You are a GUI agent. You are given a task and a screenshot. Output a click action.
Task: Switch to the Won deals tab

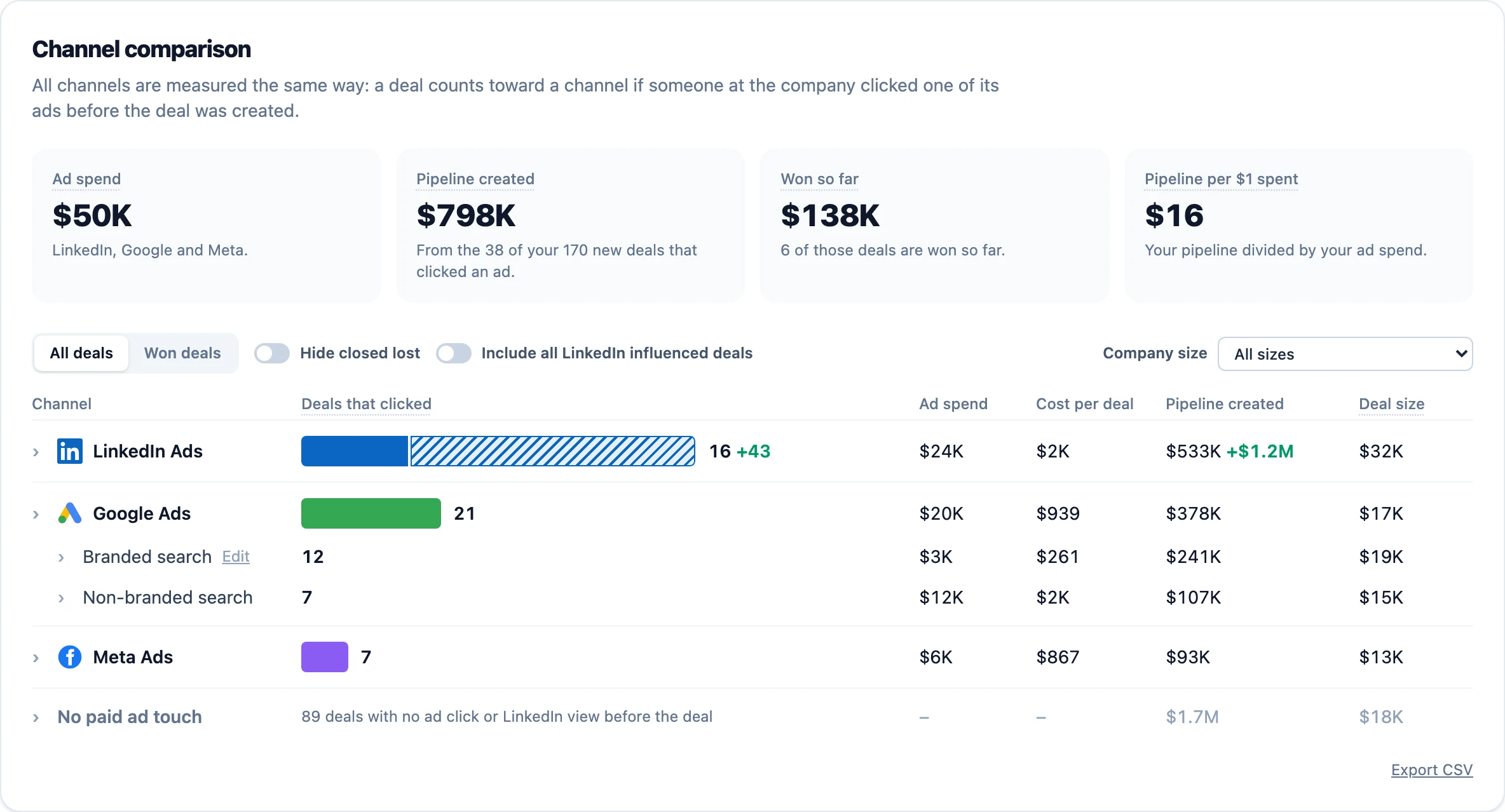click(182, 353)
